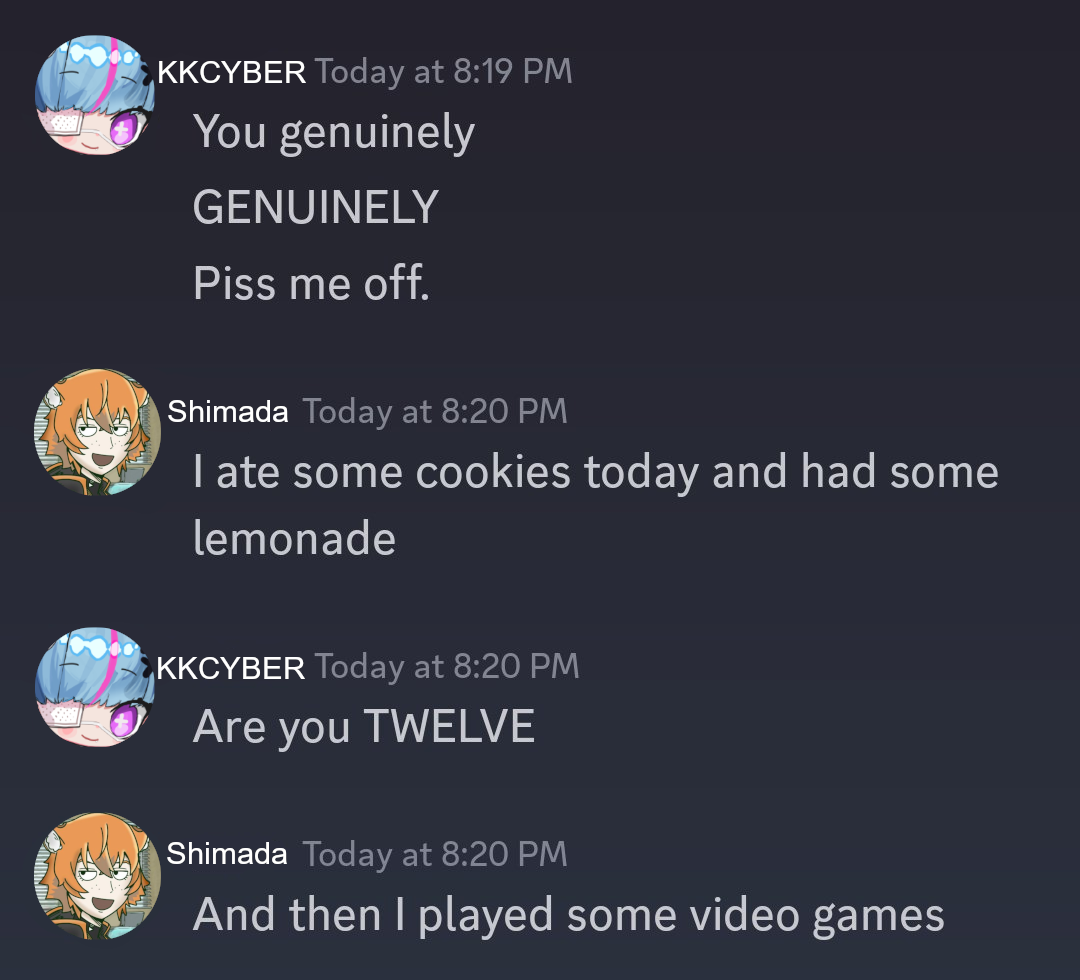Click Shimada username above the cookies message

227,411
